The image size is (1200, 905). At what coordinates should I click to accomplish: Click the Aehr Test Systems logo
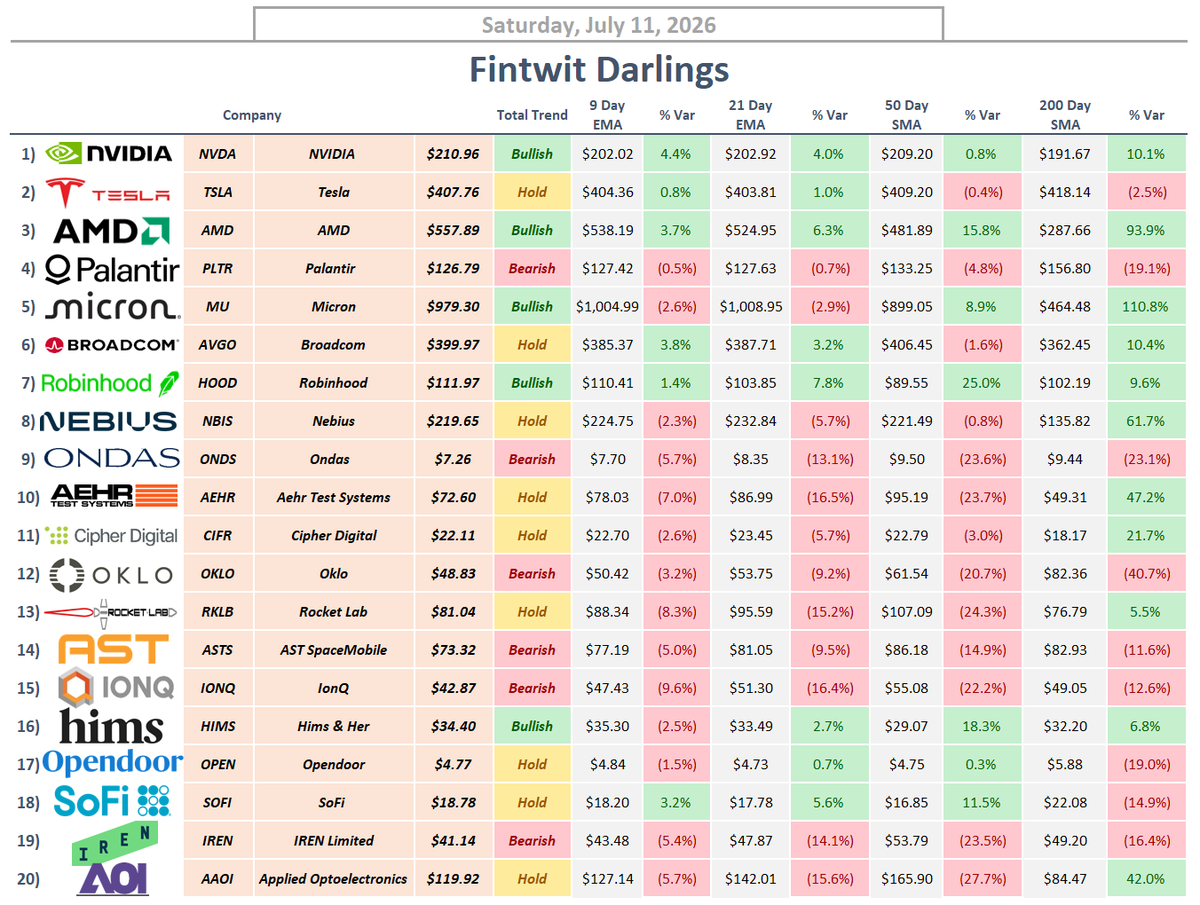click(113, 497)
